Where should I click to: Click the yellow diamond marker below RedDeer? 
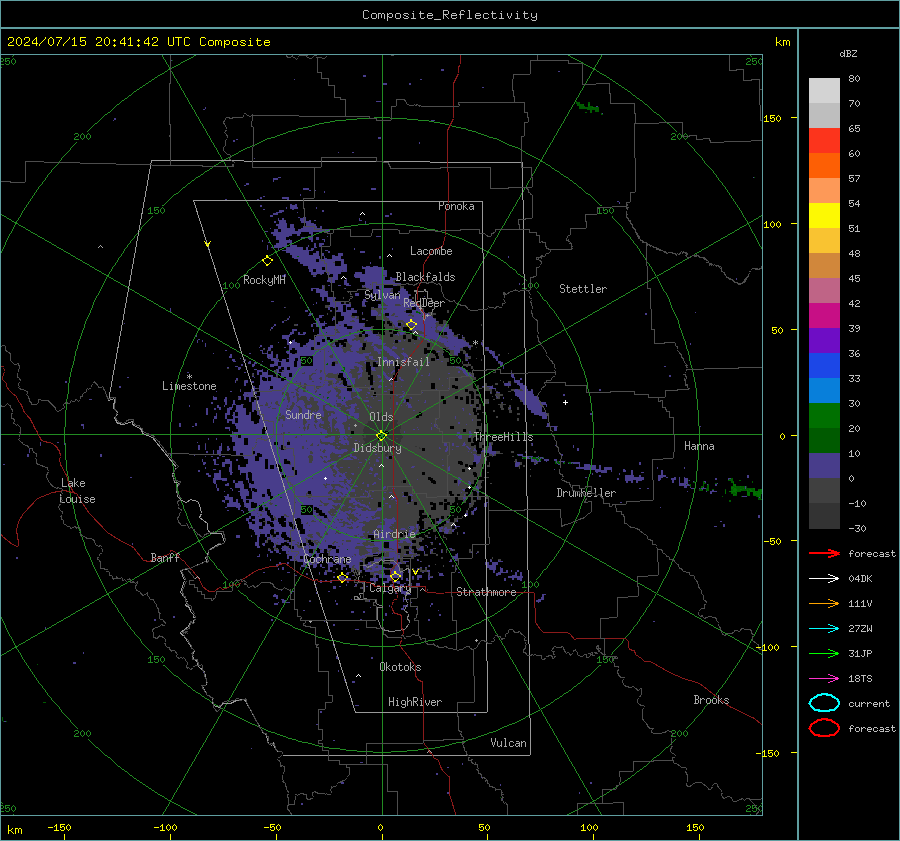(412, 325)
